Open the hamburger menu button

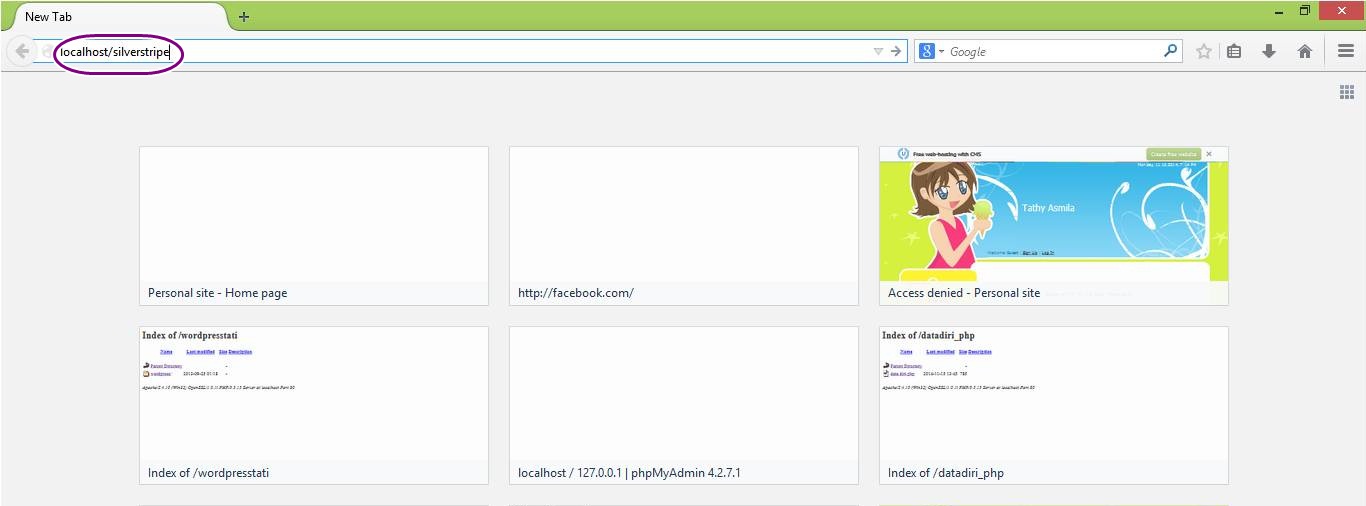click(x=1346, y=51)
